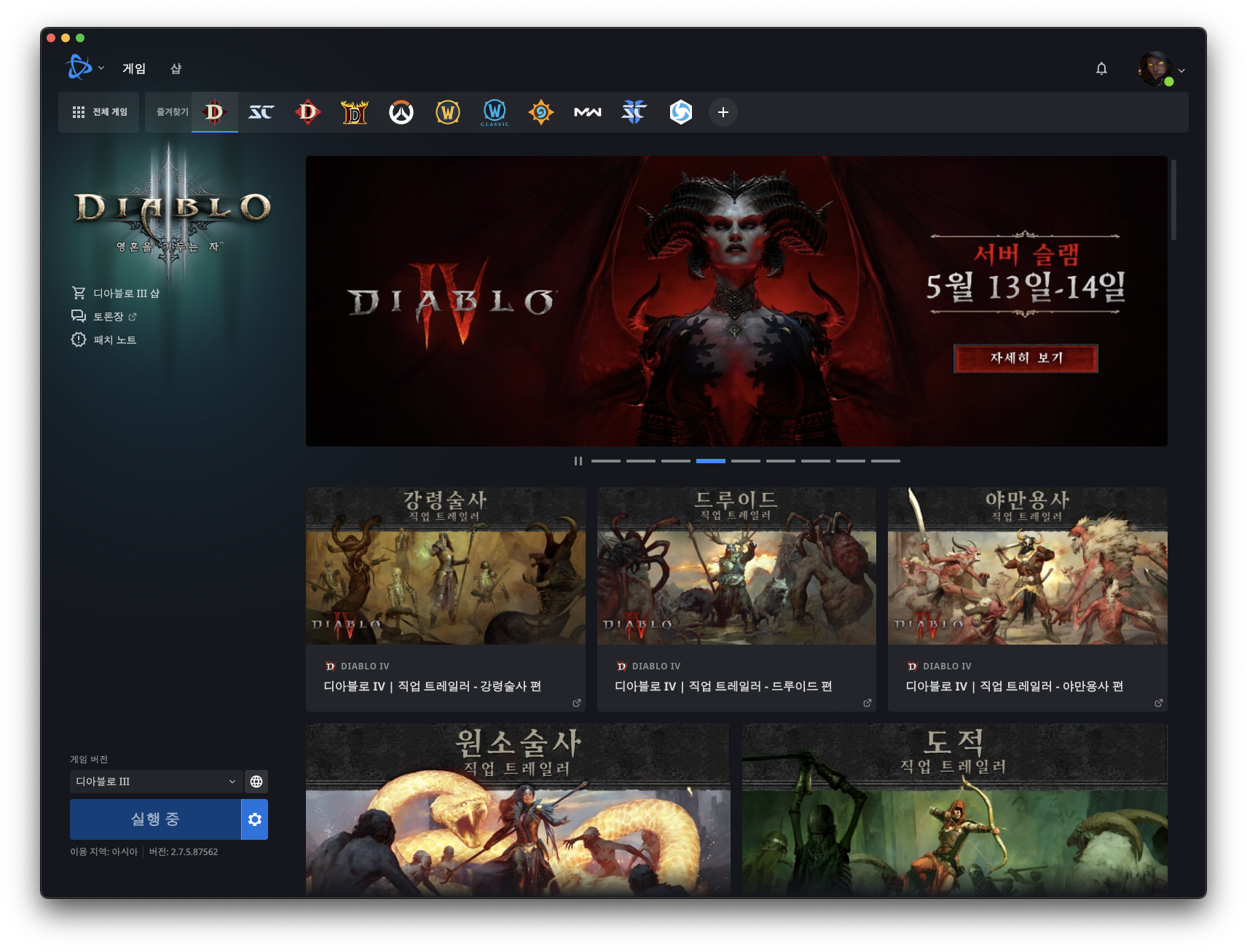Screen dimensions: 1247x952
Task: Click the 야만용사 편 article title
Action: click(x=1015, y=686)
